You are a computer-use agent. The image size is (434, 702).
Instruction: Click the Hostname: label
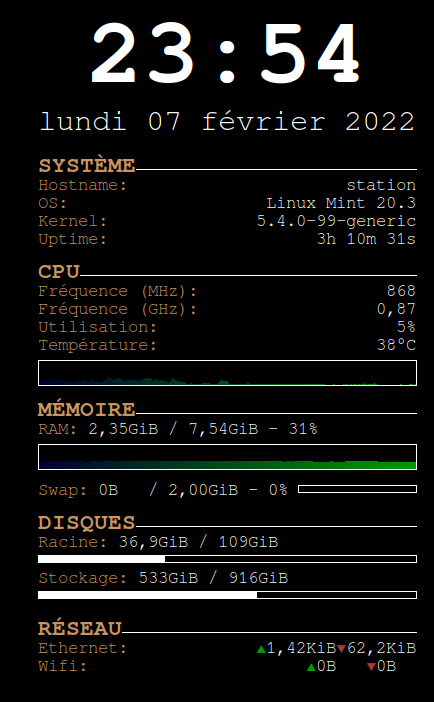pyautogui.click(x=83, y=185)
